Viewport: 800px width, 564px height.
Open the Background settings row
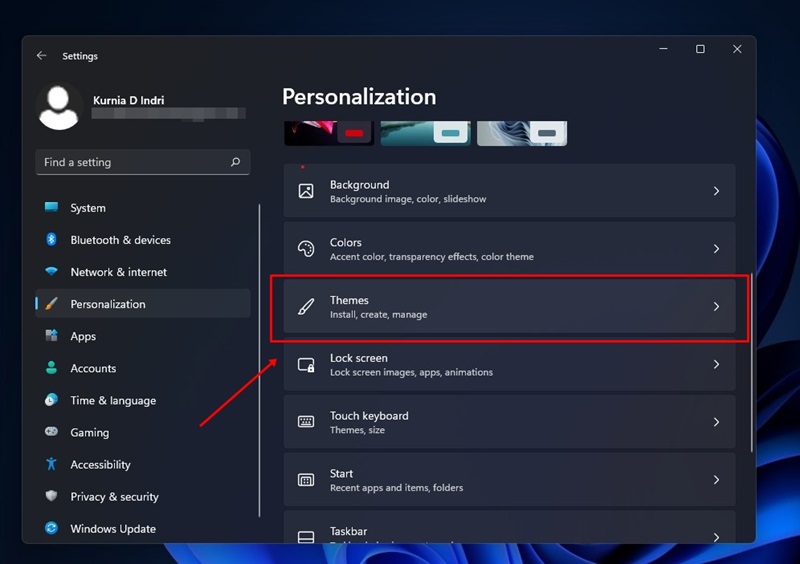click(509, 191)
